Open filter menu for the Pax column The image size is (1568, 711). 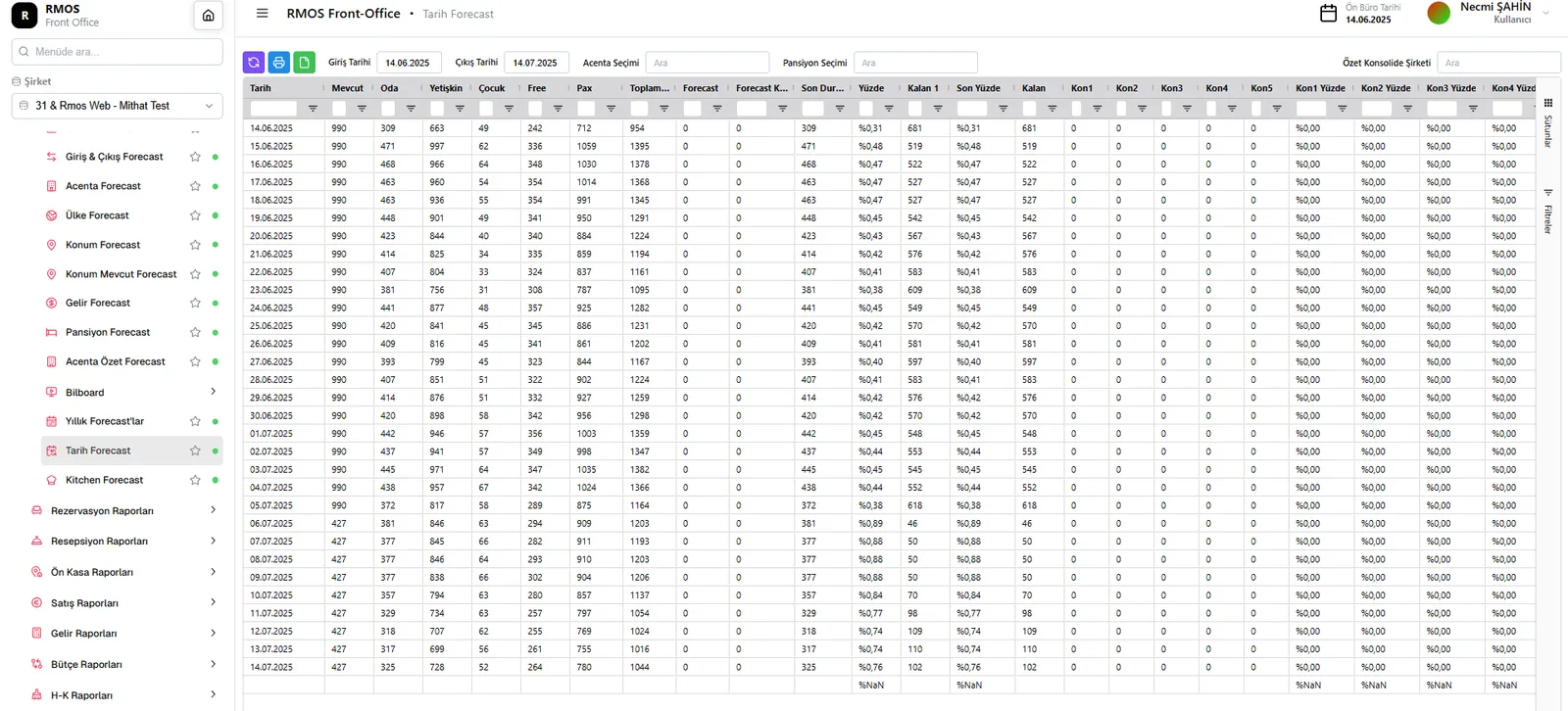coord(611,109)
